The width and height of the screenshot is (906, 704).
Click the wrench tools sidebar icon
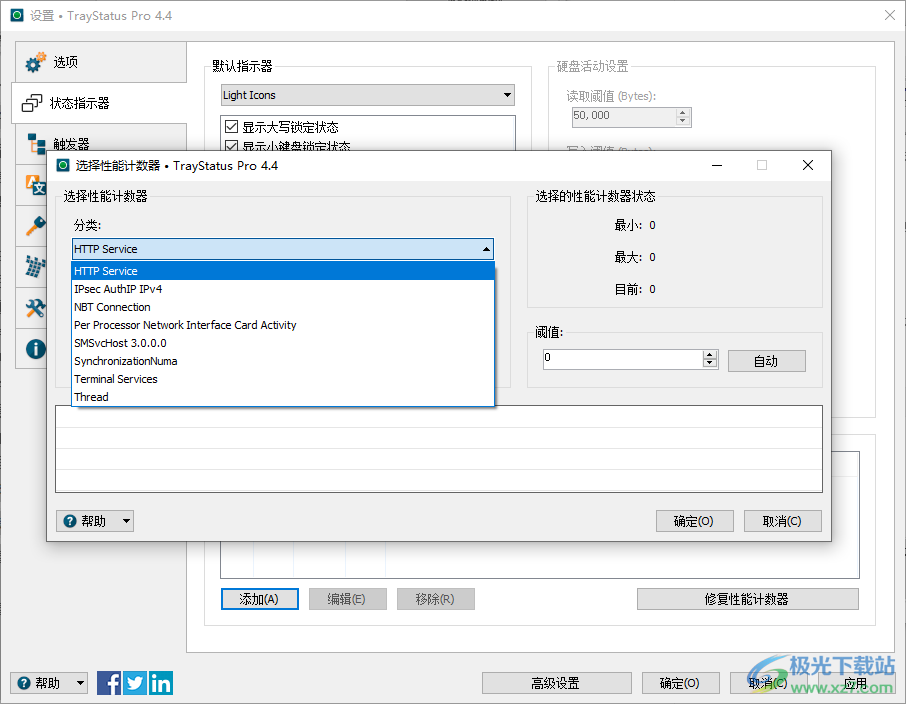(x=33, y=307)
